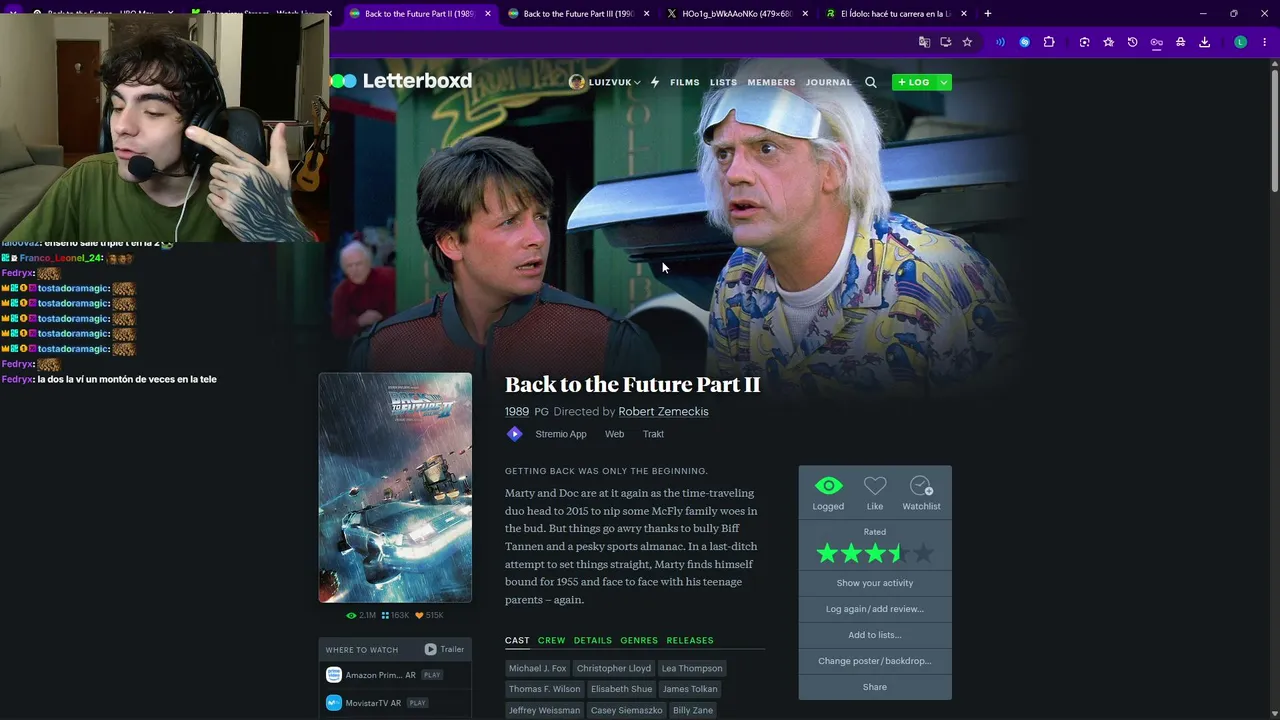Viewport: 1280px width, 720px height.
Task: Open cast member Lea Thompson
Action: (x=692, y=668)
